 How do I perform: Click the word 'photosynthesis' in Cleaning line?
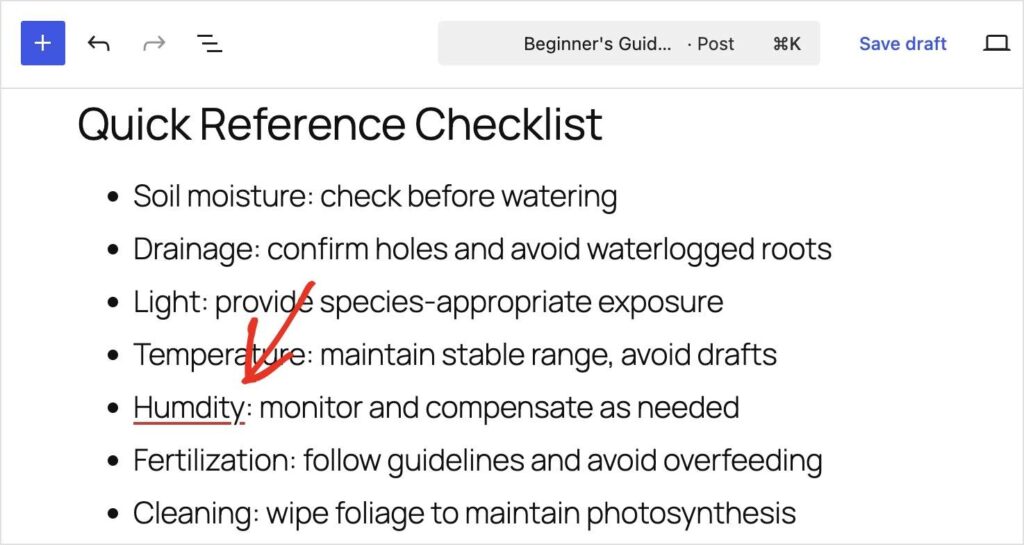click(x=690, y=515)
